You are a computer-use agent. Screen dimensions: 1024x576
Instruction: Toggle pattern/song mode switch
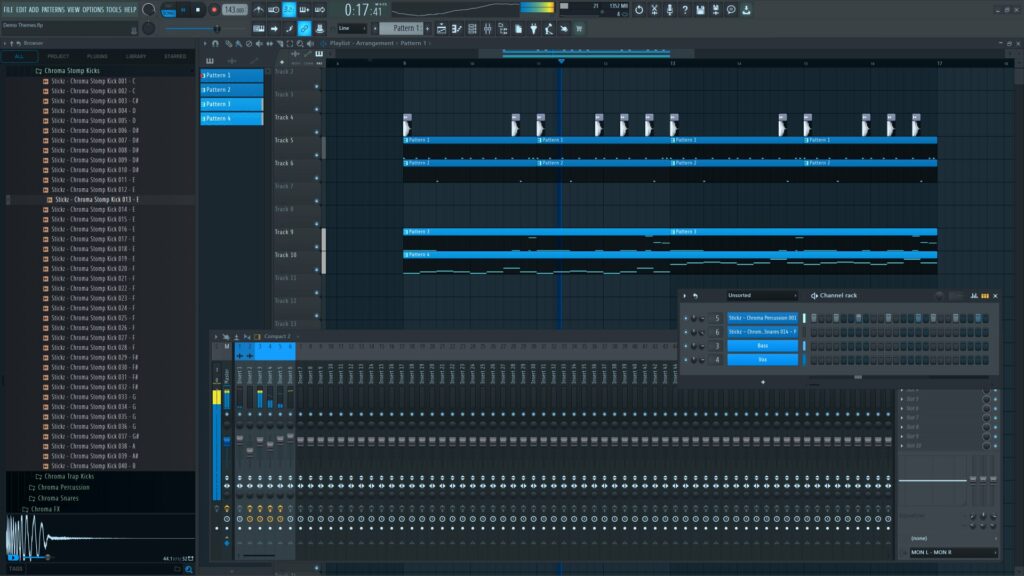click(x=169, y=10)
